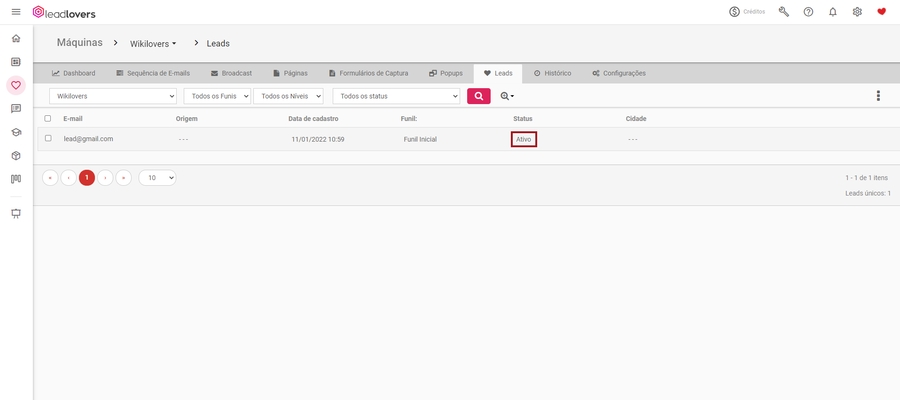The width and height of the screenshot is (900, 400).
Task: Switch to the Dashboard tab
Action: [x=73, y=73]
